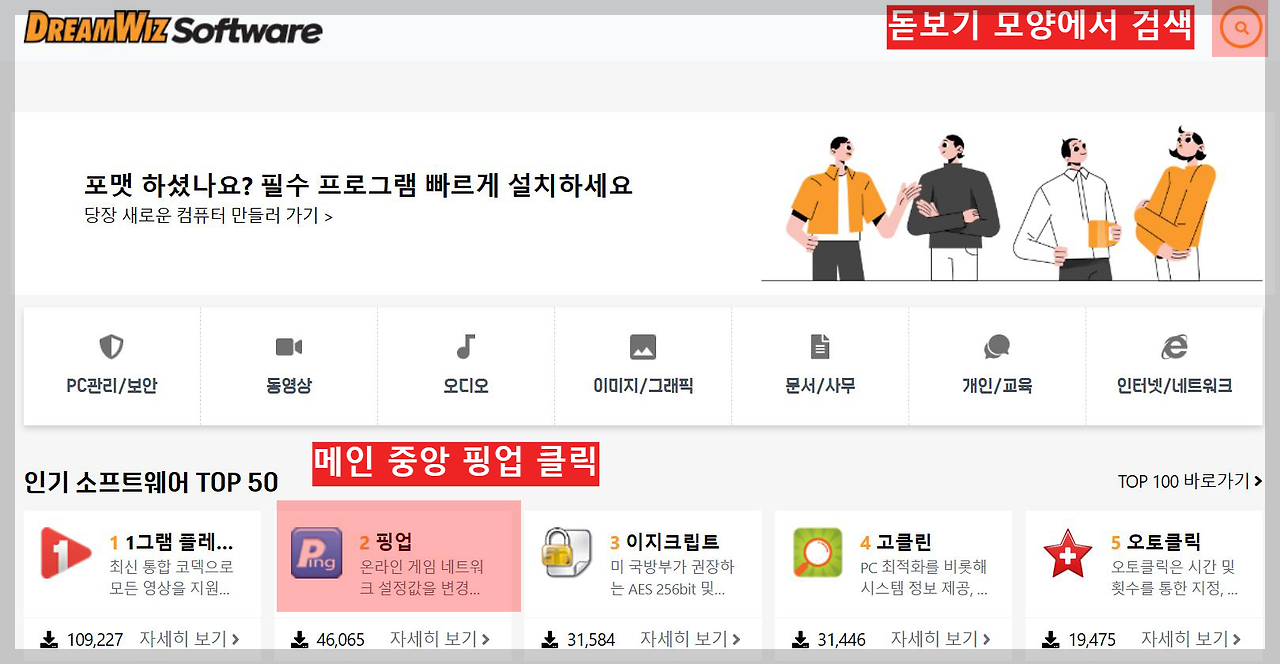
Task: Select the 이미지/그래픽 category label
Action: tap(643, 386)
